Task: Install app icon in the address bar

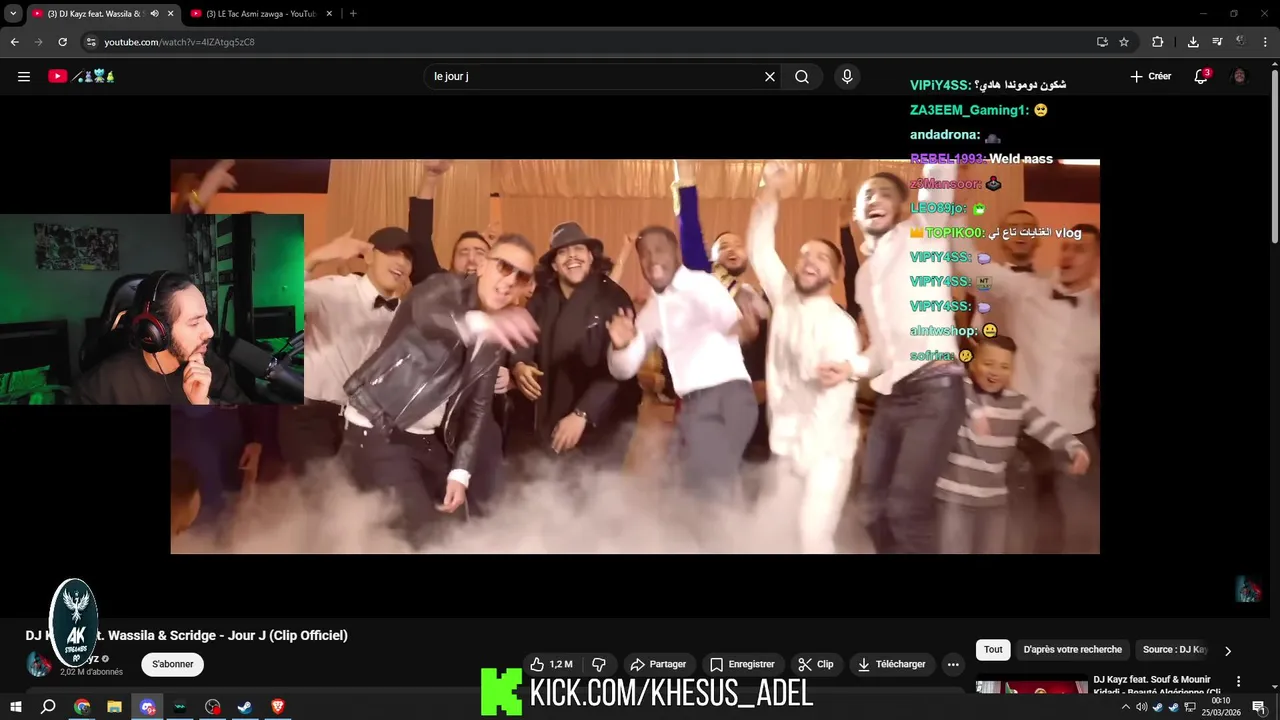Action: 1102,42
